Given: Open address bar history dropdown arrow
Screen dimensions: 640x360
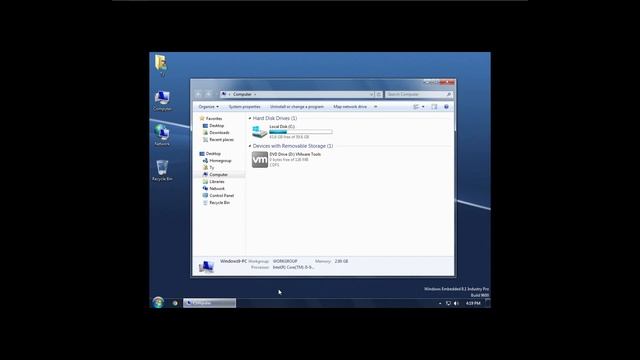Looking at the screenshot, I should coord(371,94).
